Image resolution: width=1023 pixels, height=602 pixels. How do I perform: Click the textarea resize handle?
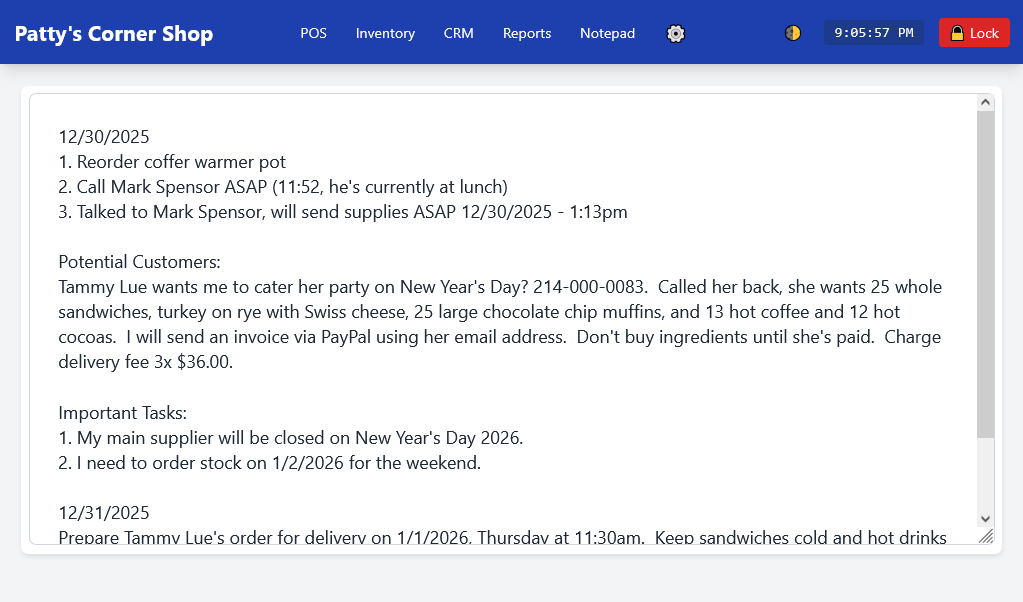986,537
